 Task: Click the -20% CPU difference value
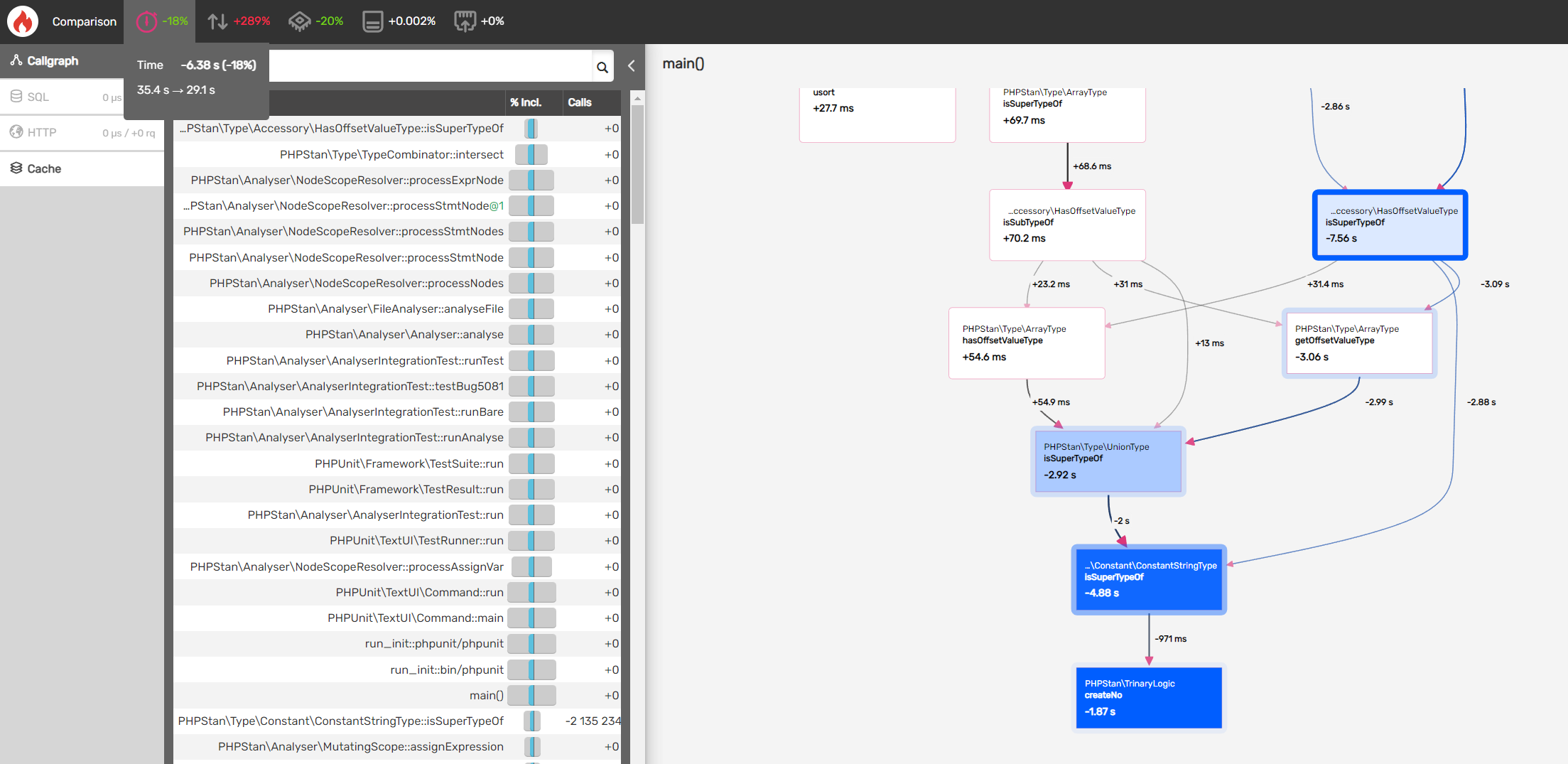330,21
